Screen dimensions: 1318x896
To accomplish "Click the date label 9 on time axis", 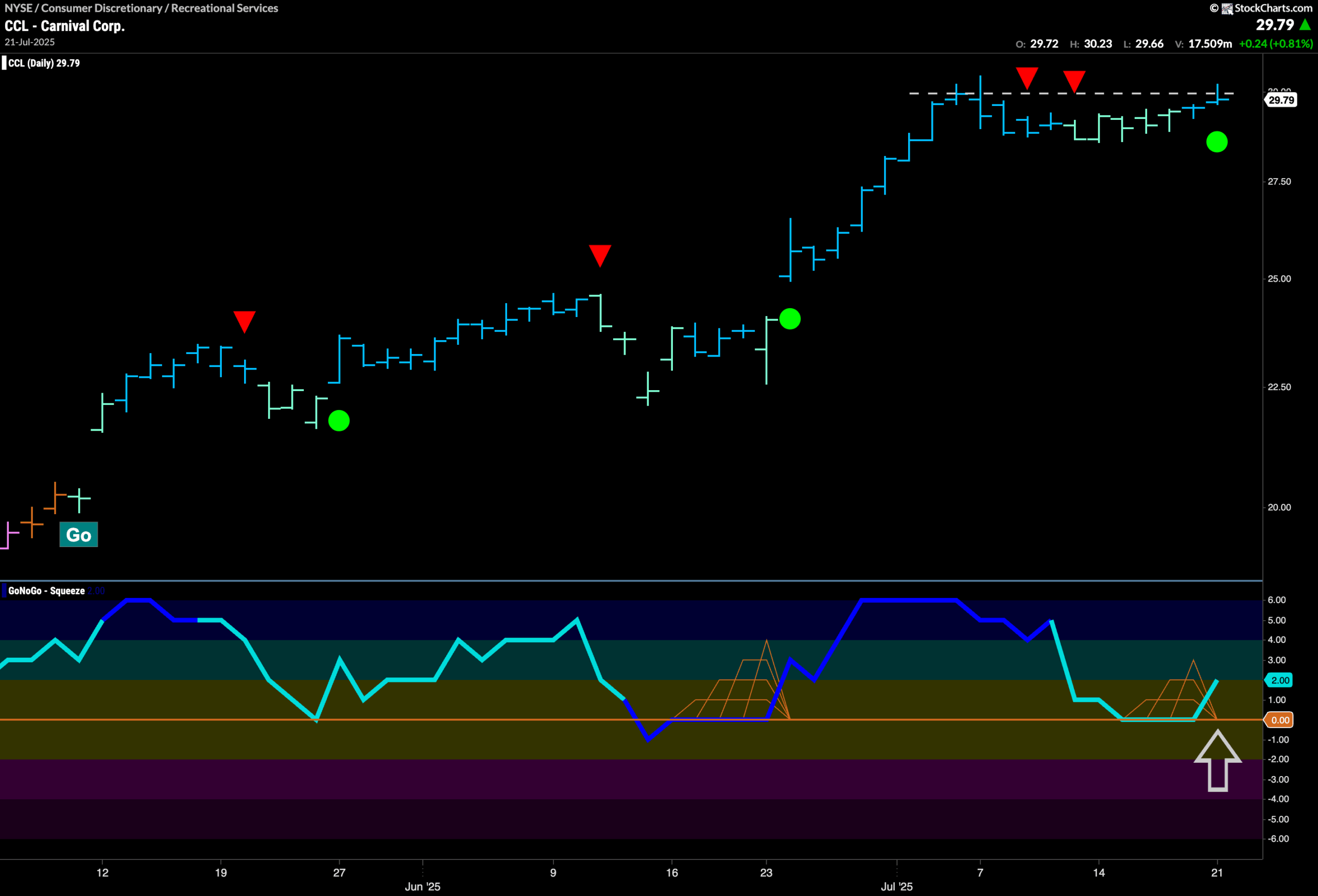I will coord(553,872).
